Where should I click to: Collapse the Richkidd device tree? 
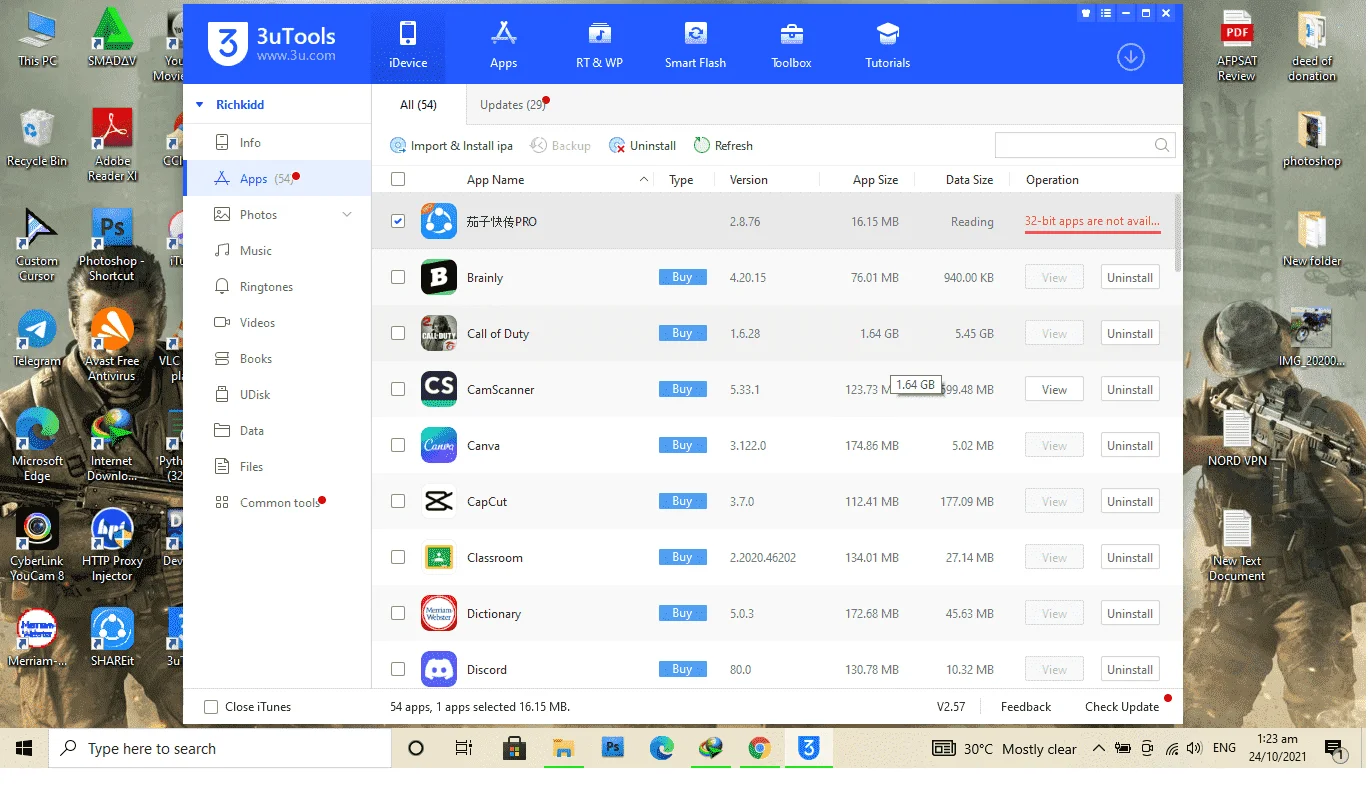click(x=199, y=104)
